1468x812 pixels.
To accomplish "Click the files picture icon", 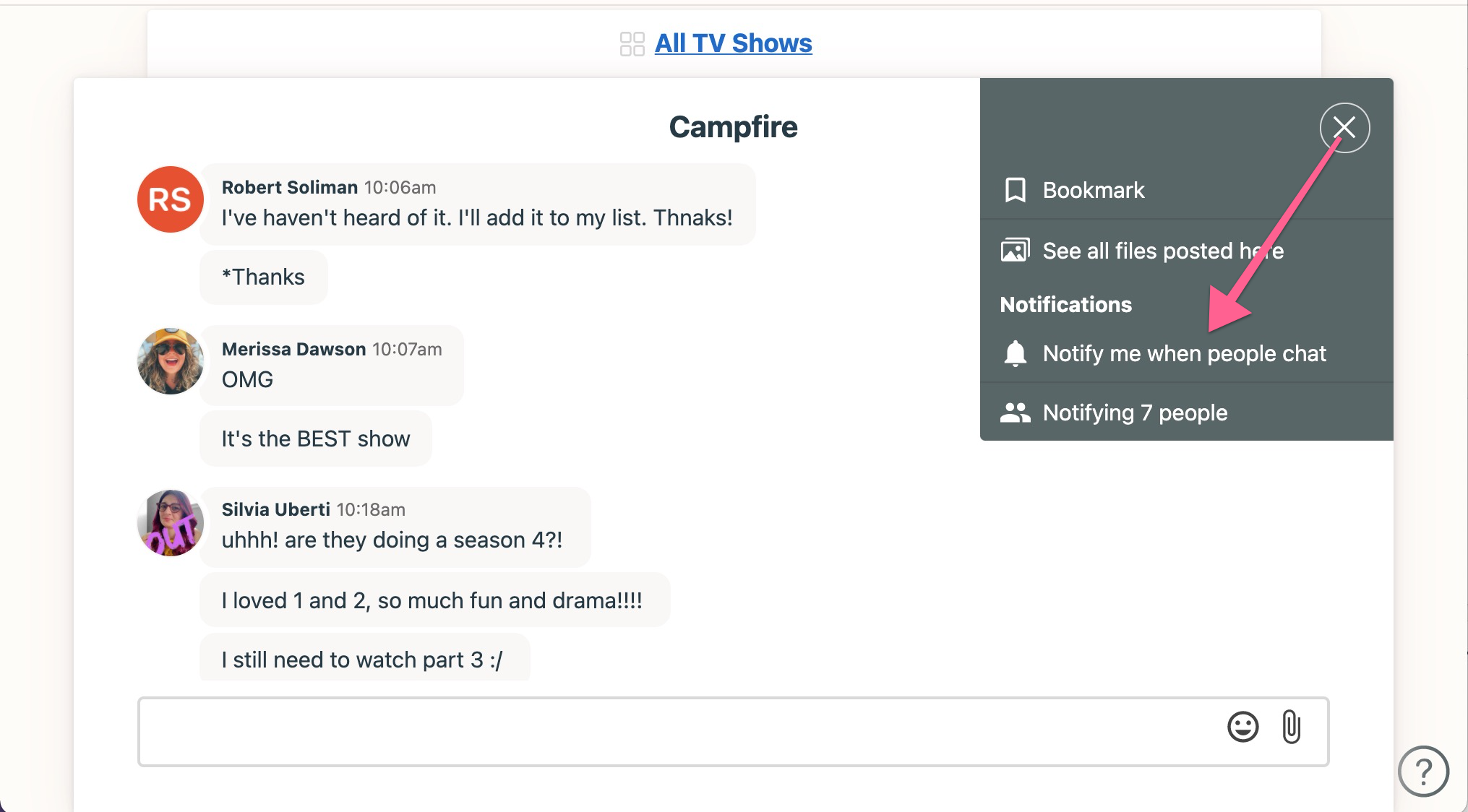I will (x=1015, y=251).
